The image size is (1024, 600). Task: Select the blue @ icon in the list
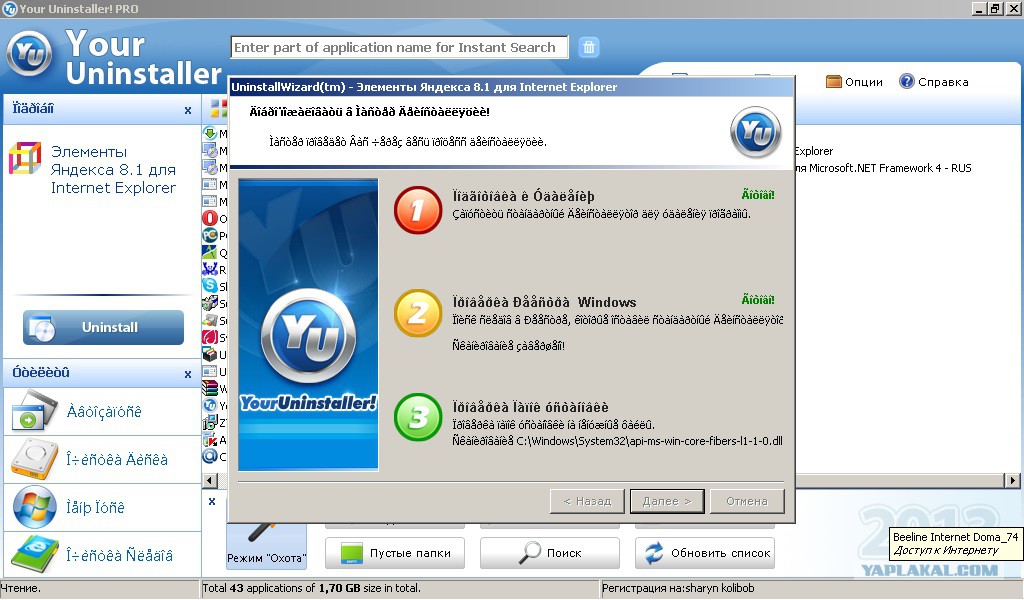[210, 456]
